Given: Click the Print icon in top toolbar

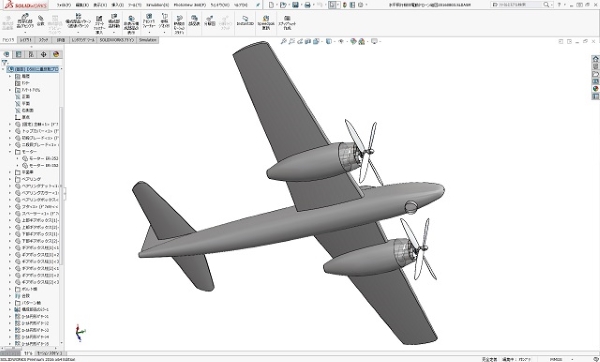Looking at the screenshot, I should click(307, 5).
